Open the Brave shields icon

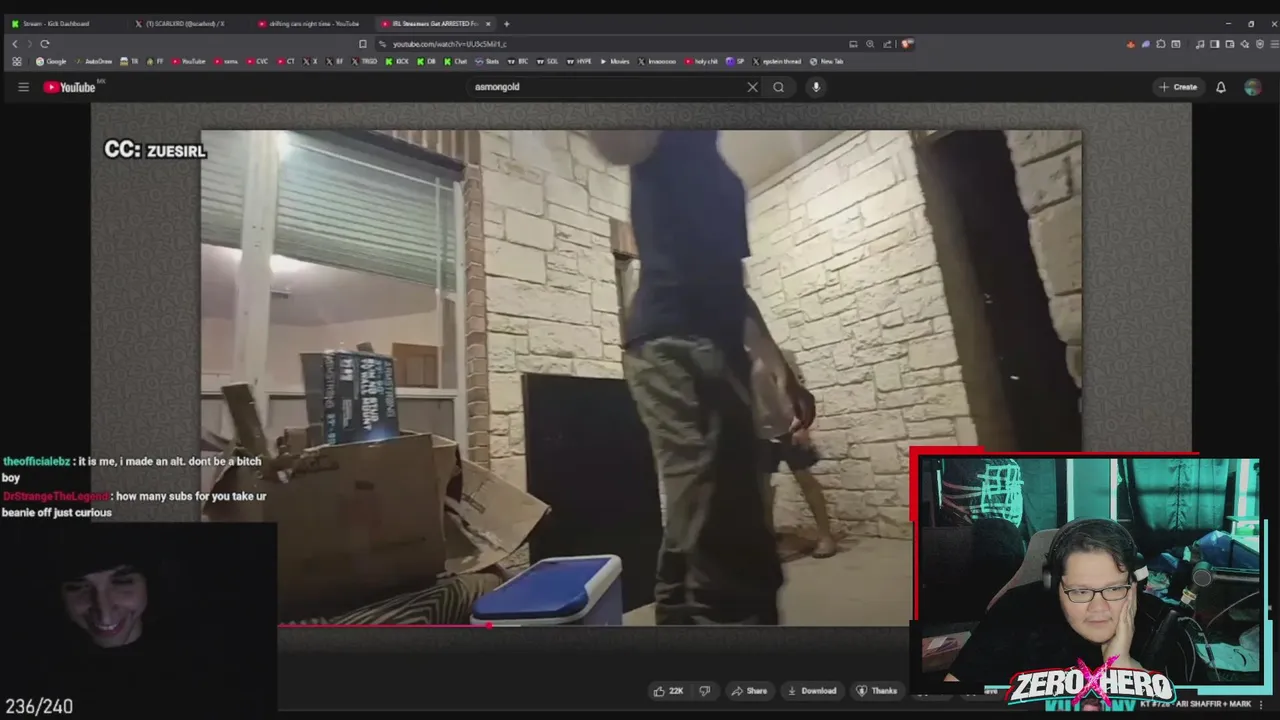point(907,44)
